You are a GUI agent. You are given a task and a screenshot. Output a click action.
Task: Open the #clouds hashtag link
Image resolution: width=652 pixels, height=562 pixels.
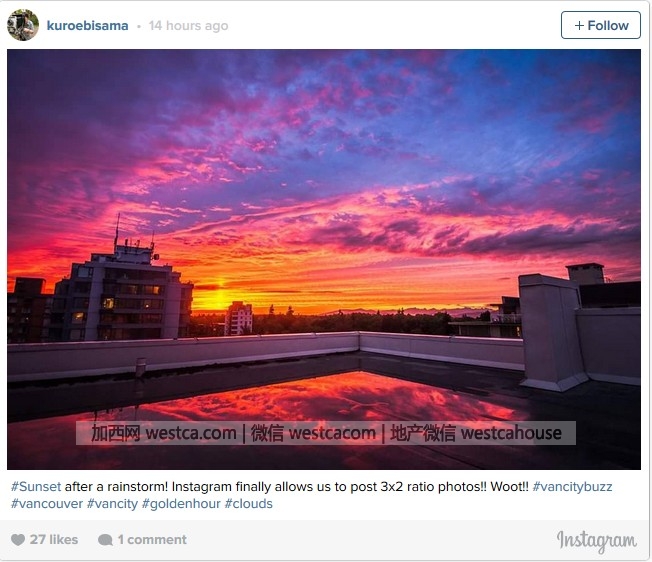[x=249, y=503]
